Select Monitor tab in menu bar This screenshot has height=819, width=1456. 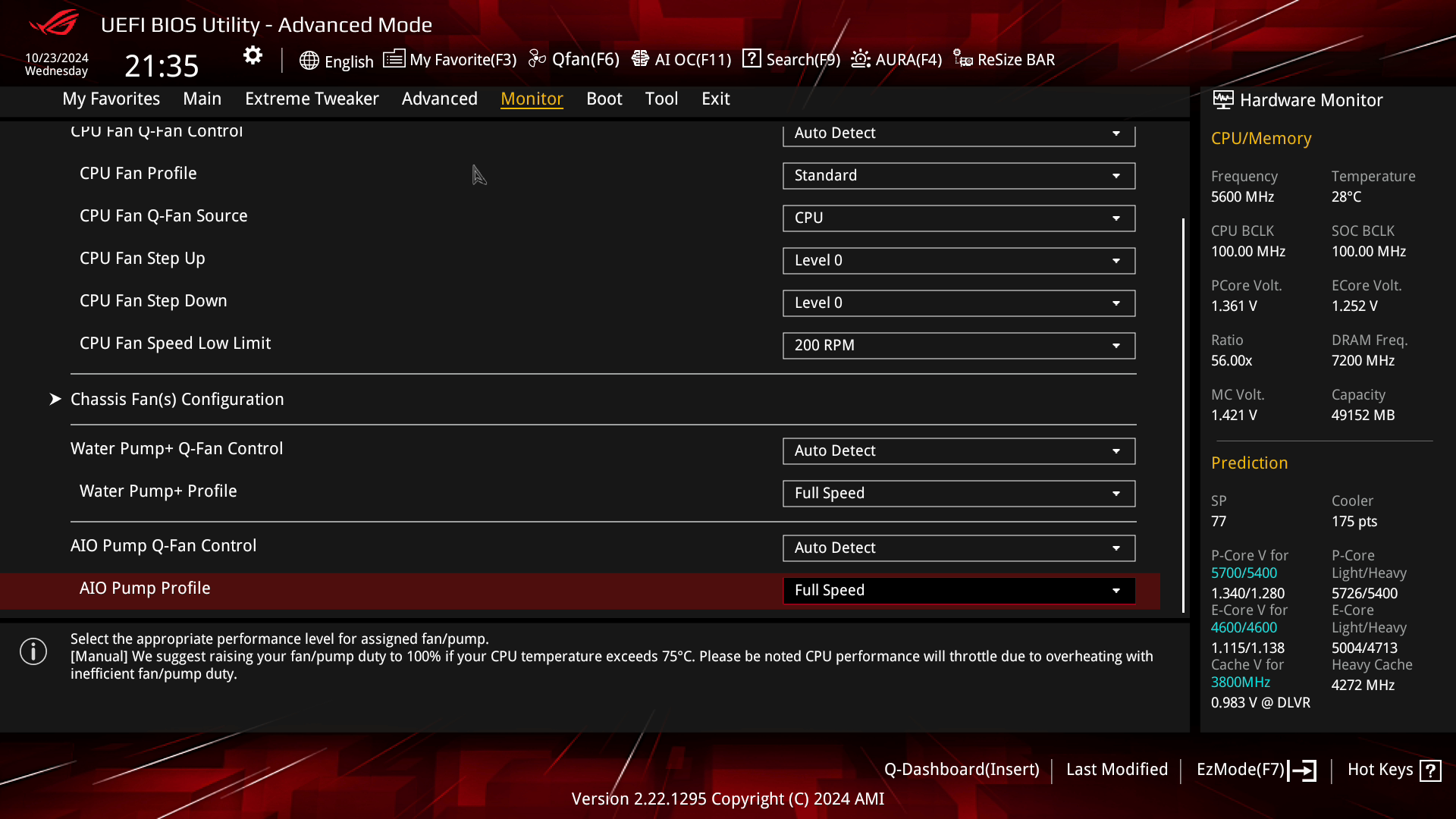(x=531, y=98)
